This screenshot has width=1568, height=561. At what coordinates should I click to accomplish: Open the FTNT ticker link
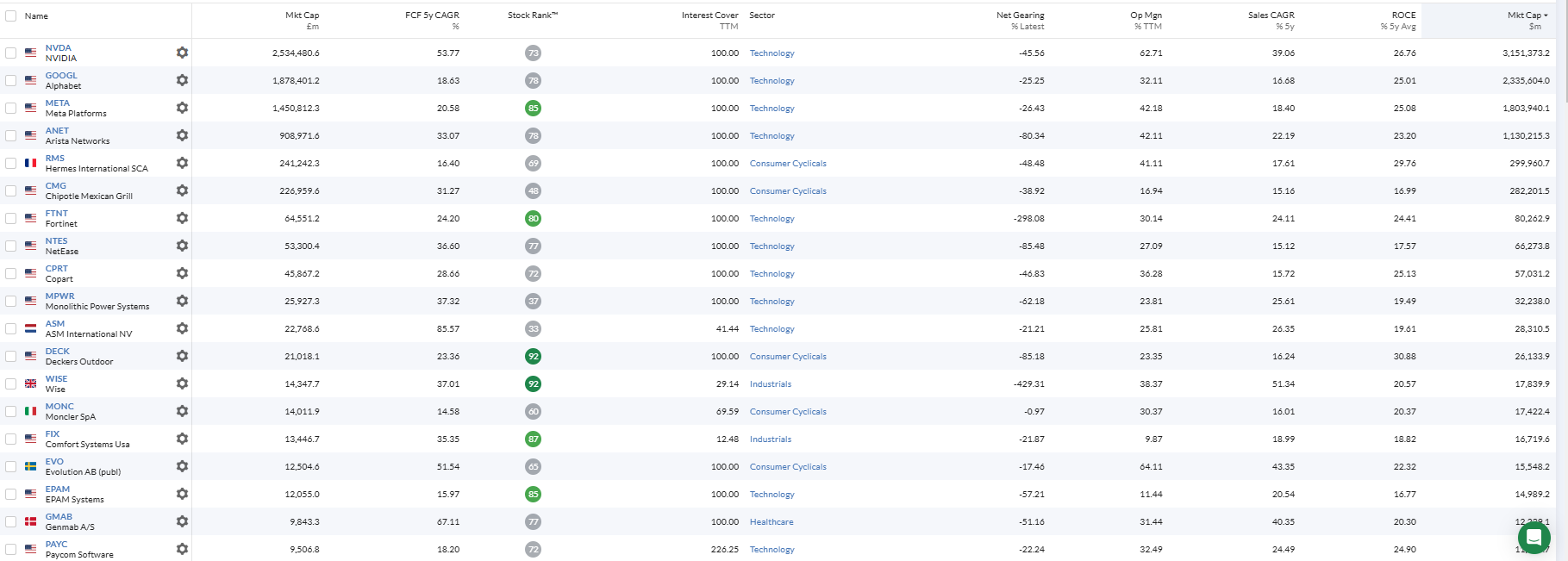(x=57, y=214)
